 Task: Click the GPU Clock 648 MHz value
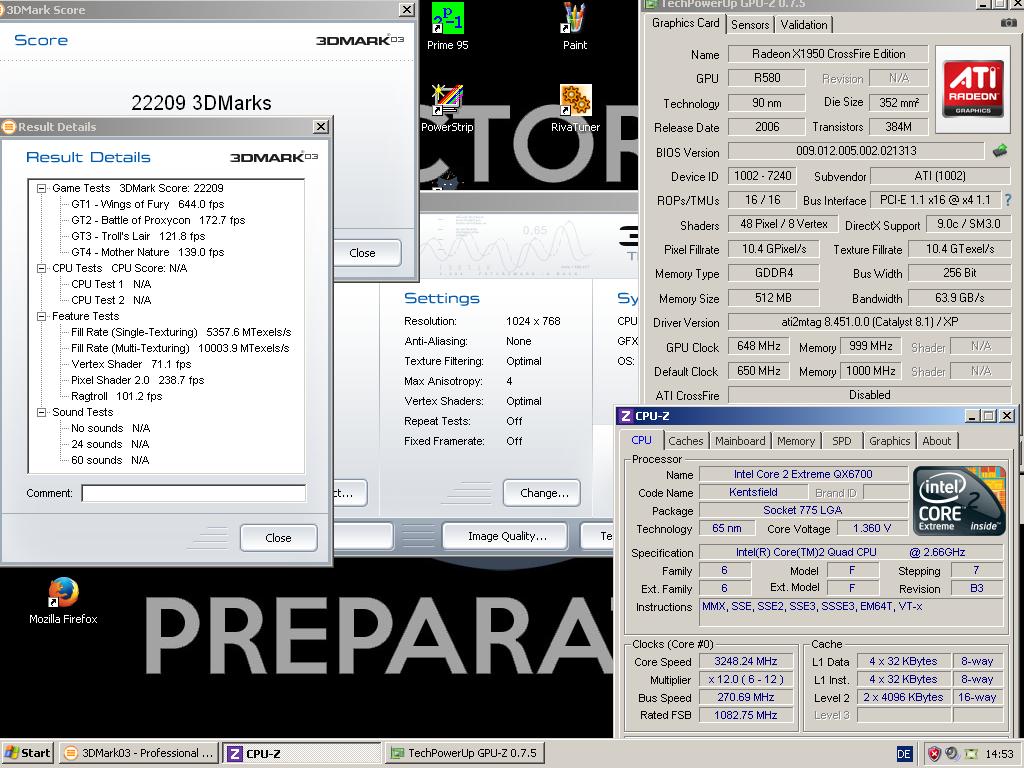[x=758, y=346]
